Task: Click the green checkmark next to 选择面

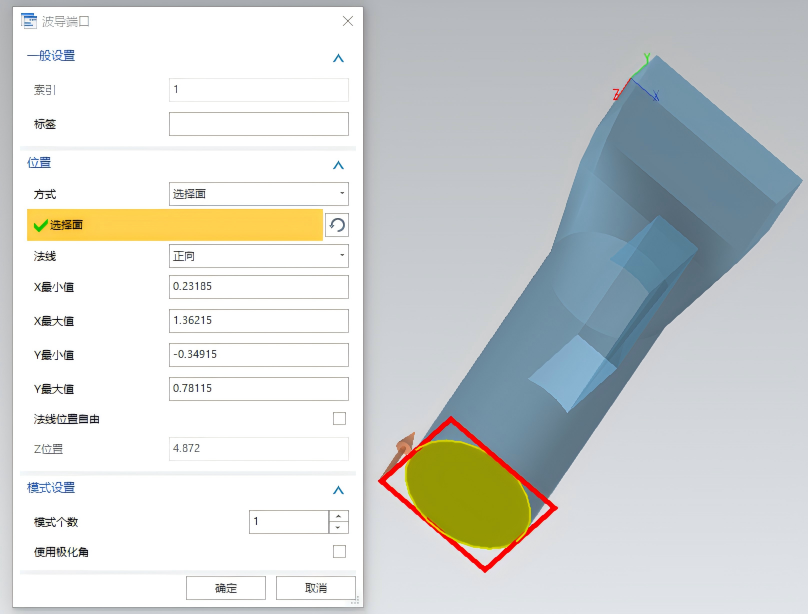Action: click(40, 226)
